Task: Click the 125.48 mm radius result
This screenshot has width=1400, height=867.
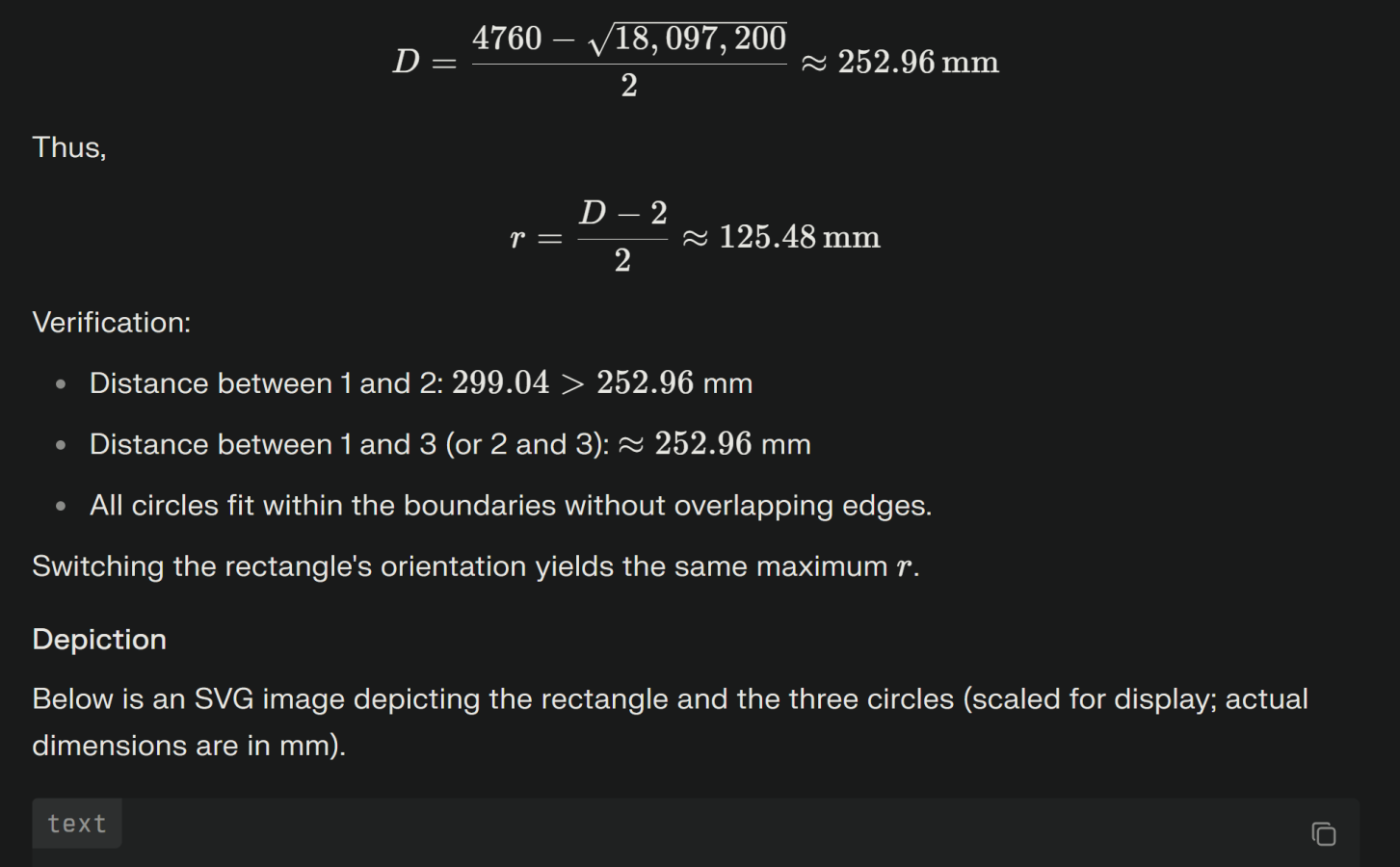Action: 799,237
